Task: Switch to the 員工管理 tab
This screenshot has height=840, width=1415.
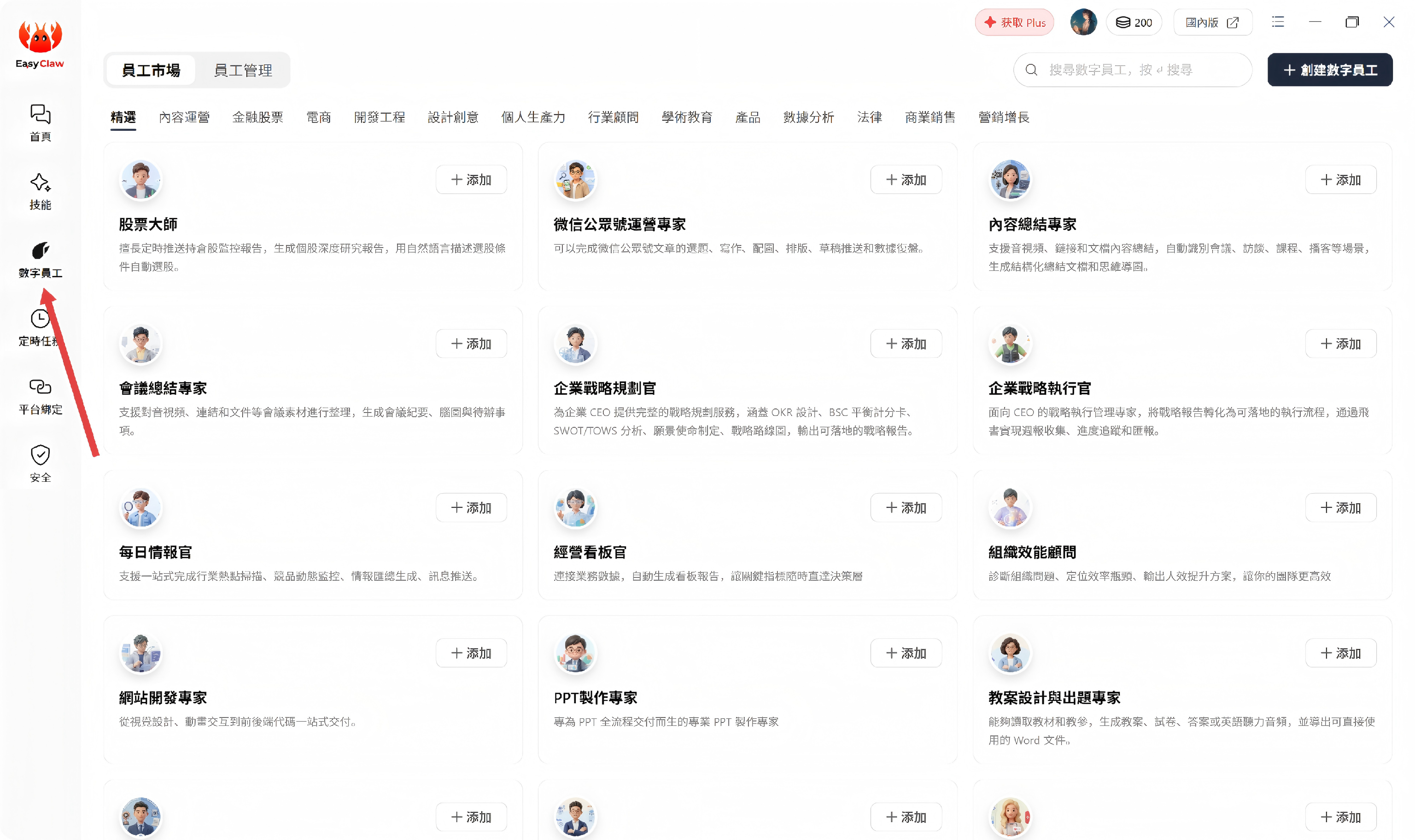Action: (243, 70)
